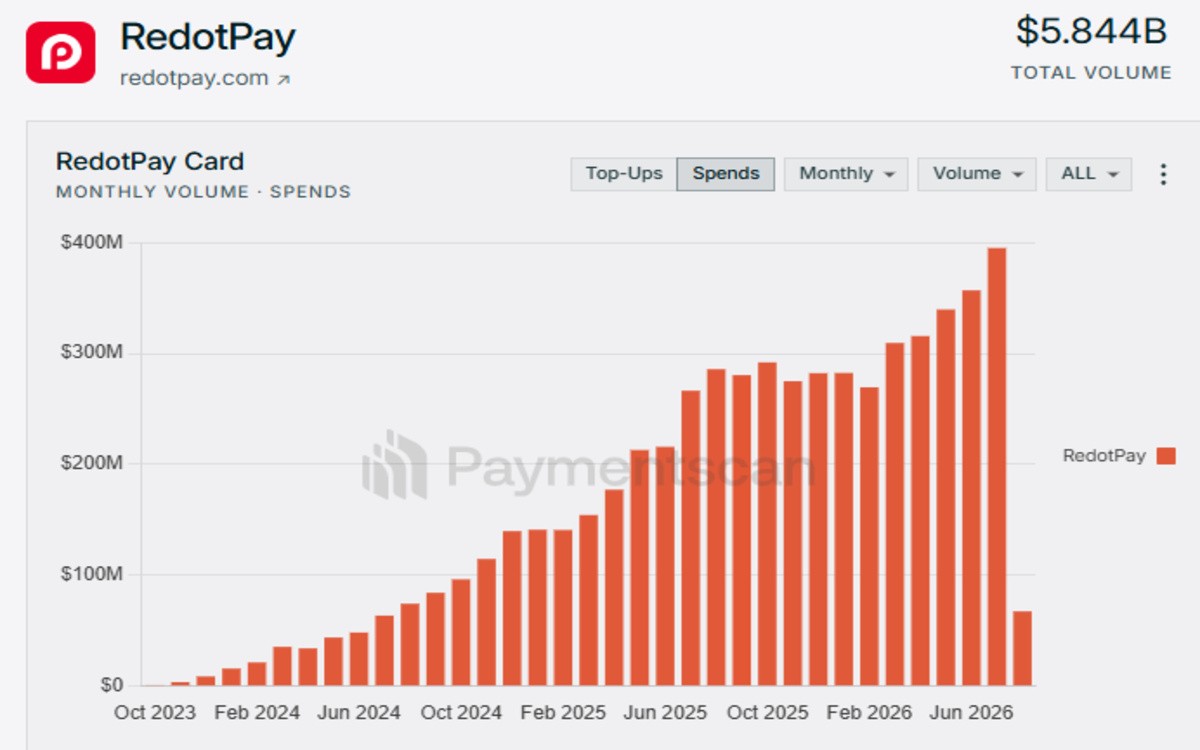Open the Monthly interval dropdown
Image resolution: width=1200 pixels, height=750 pixels.
pyautogui.click(x=846, y=174)
